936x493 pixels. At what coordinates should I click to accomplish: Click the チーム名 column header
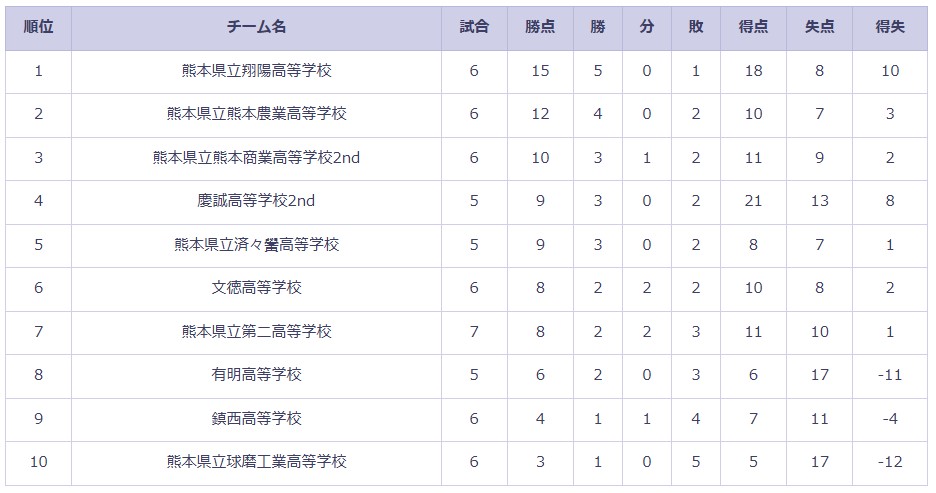256,27
